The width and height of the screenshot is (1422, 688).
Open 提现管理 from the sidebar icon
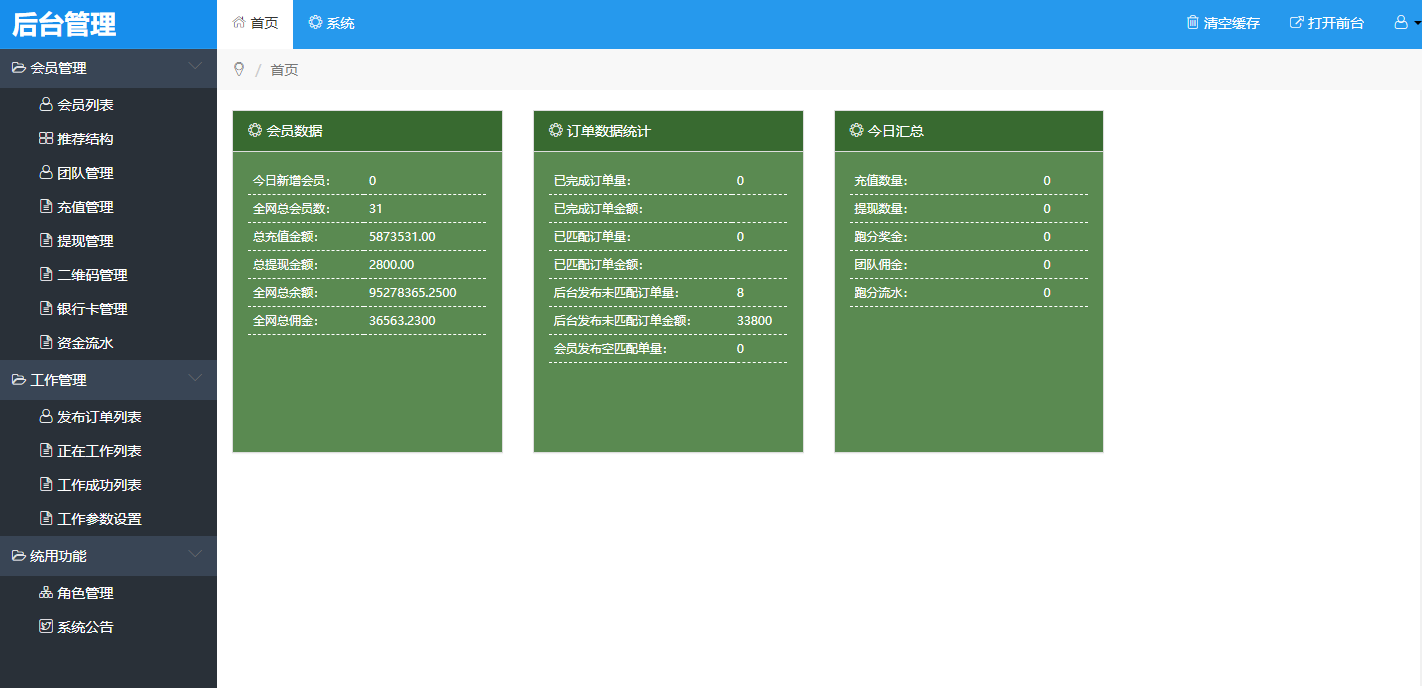[46, 240]
